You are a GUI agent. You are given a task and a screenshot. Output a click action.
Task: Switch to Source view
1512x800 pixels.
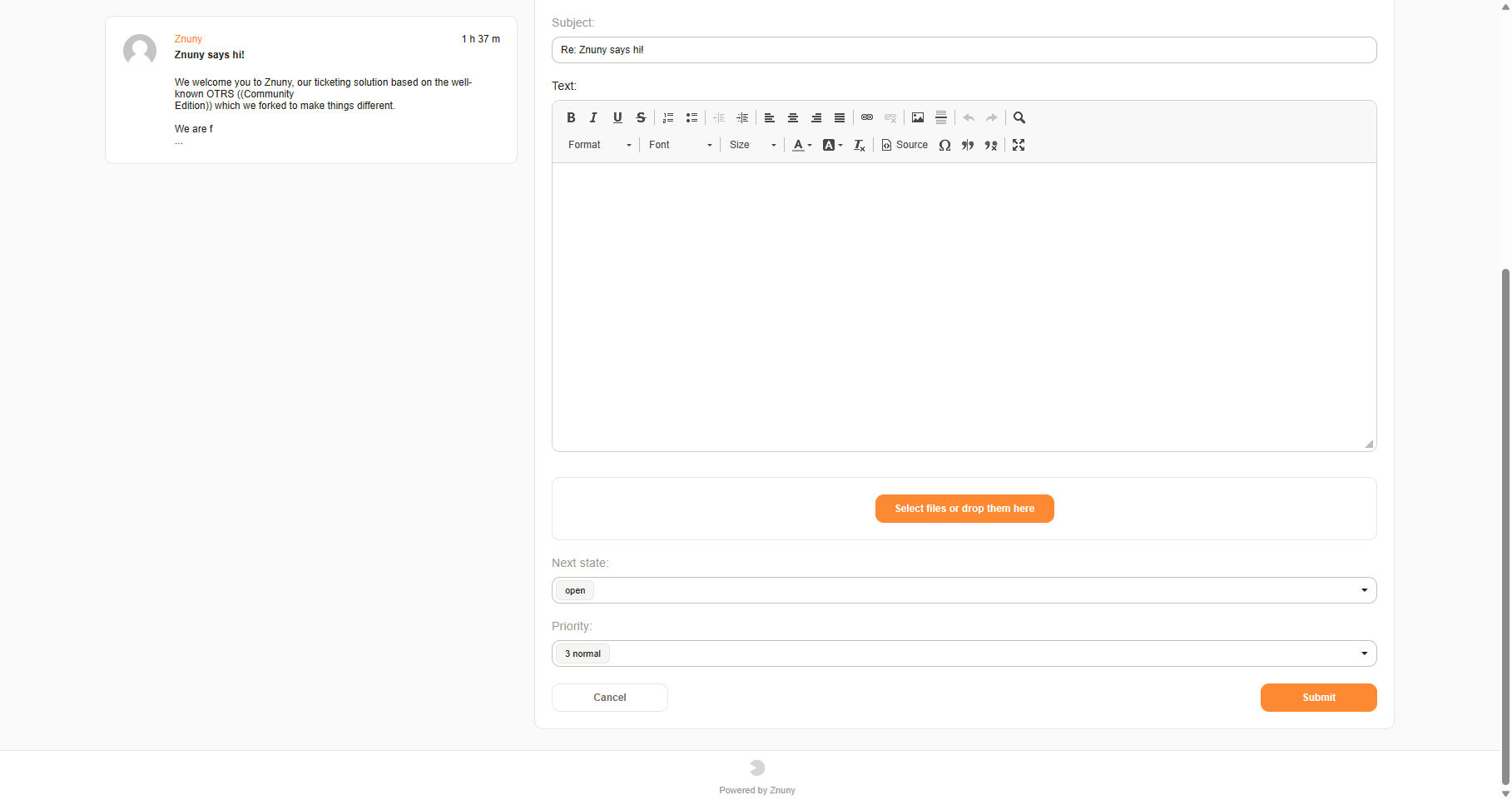(905, 145)
